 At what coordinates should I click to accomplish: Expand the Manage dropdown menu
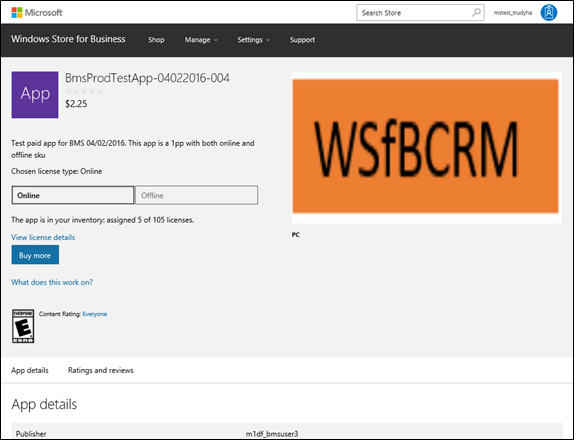coord(201,40)
